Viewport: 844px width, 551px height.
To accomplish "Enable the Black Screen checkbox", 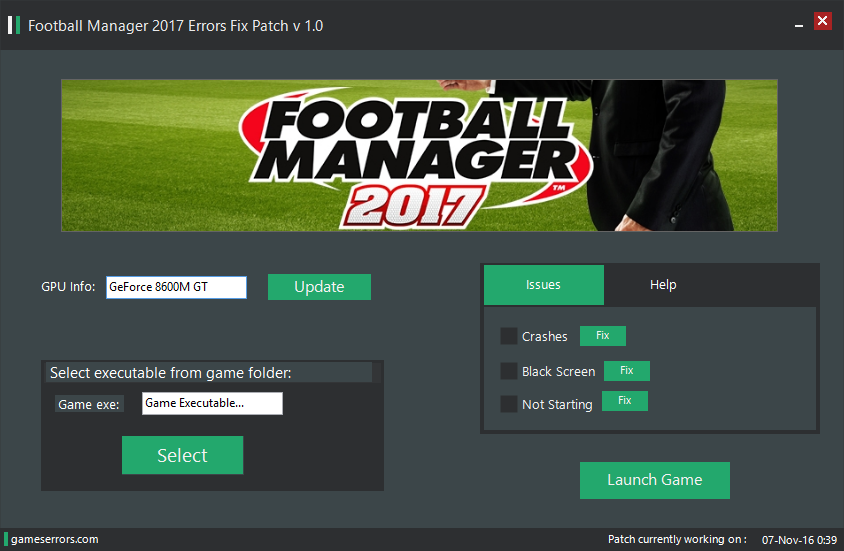I will coord(509,371).
